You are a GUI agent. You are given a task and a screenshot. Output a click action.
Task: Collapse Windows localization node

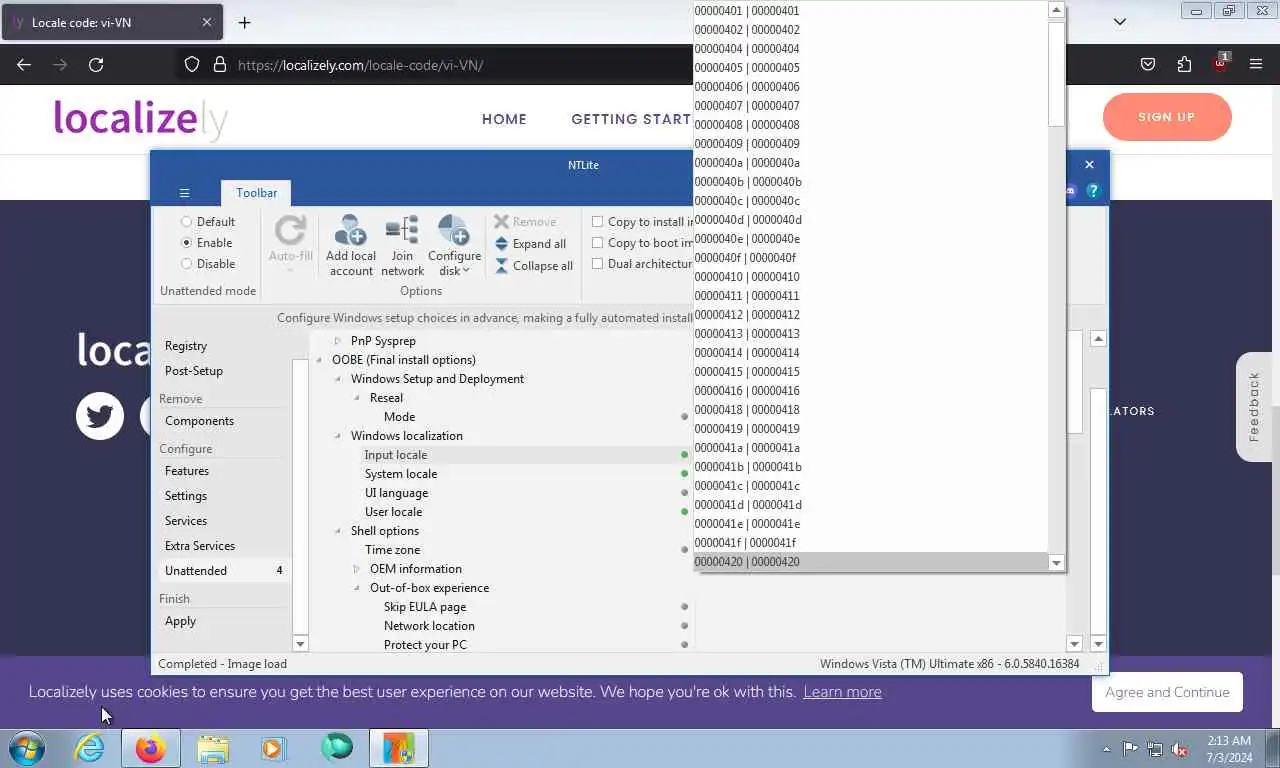(x=338, y=436)
